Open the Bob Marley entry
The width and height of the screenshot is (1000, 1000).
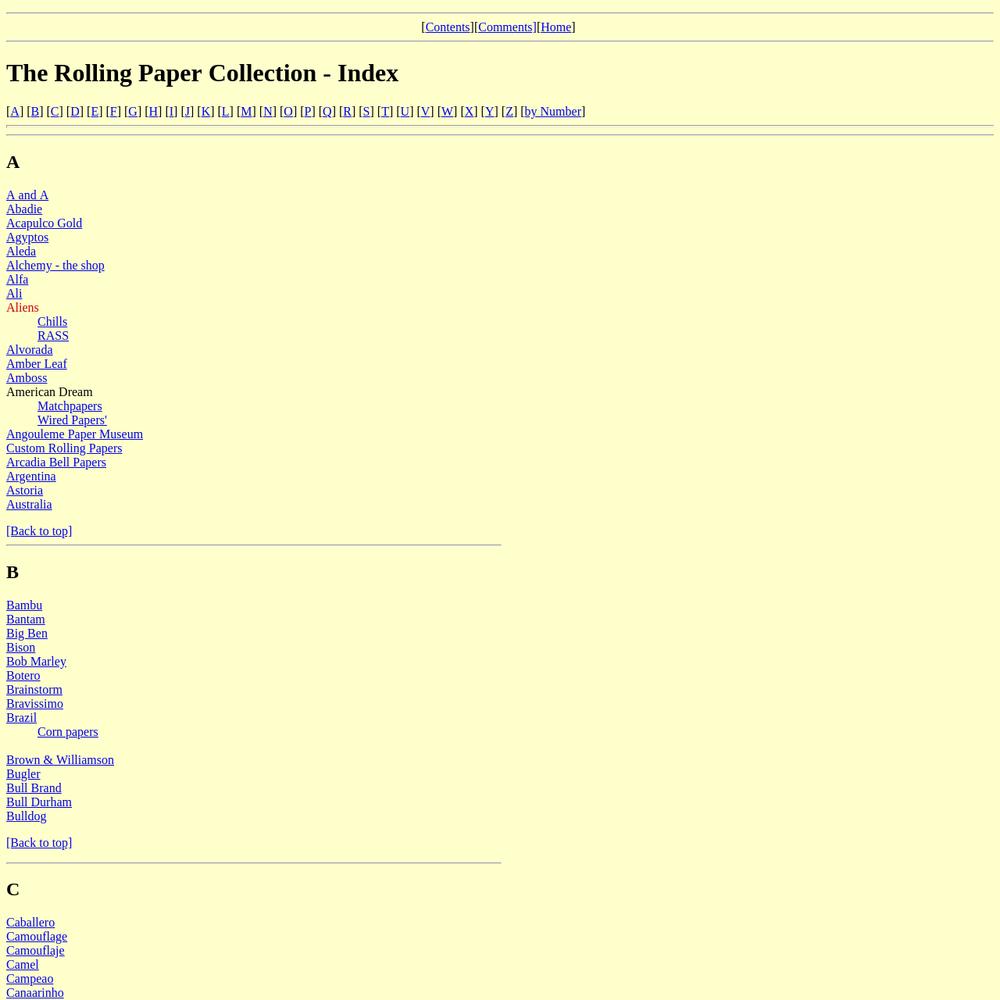[x=36, y=661]
